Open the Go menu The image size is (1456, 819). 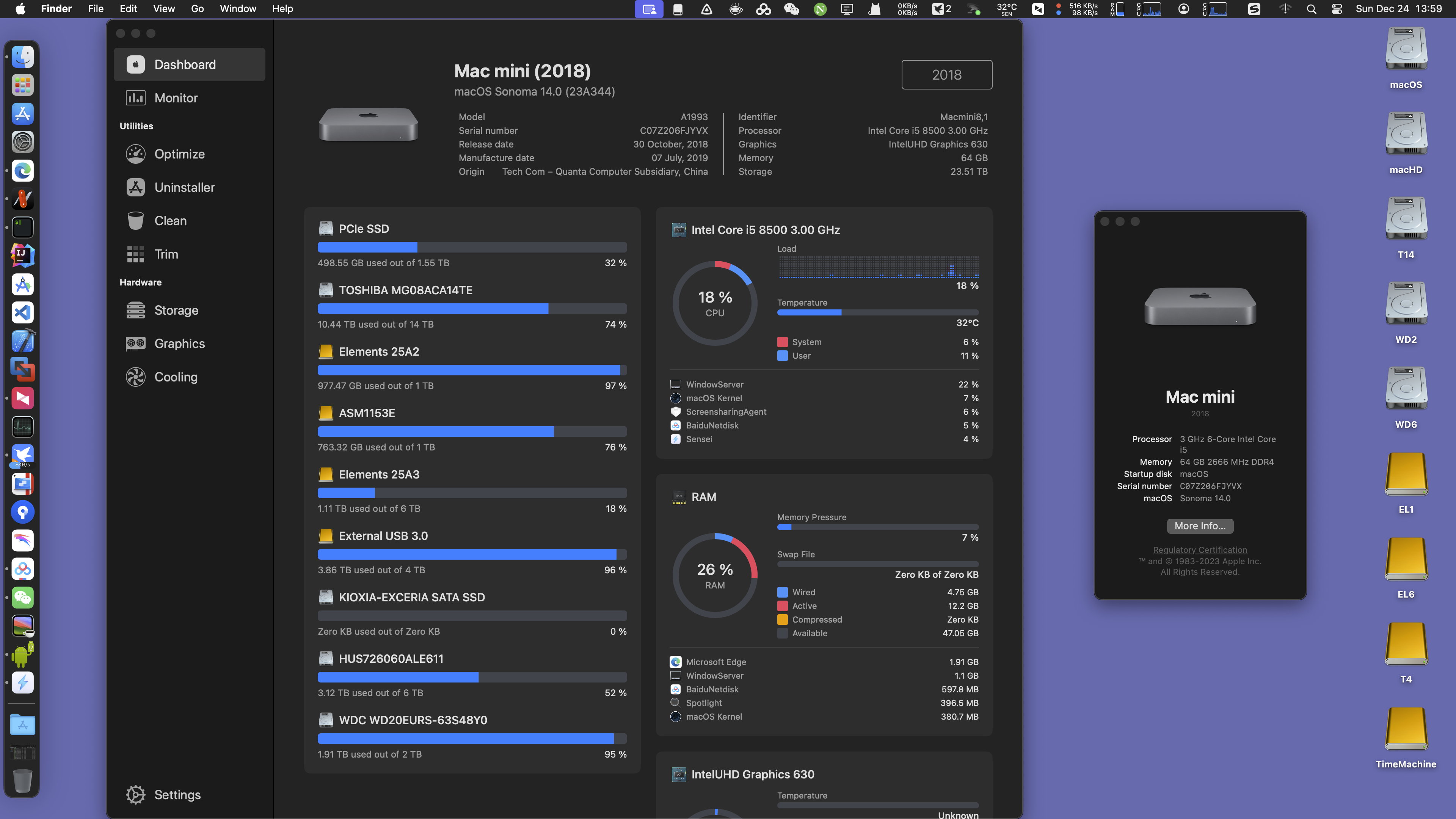click(x=197, y=8)
